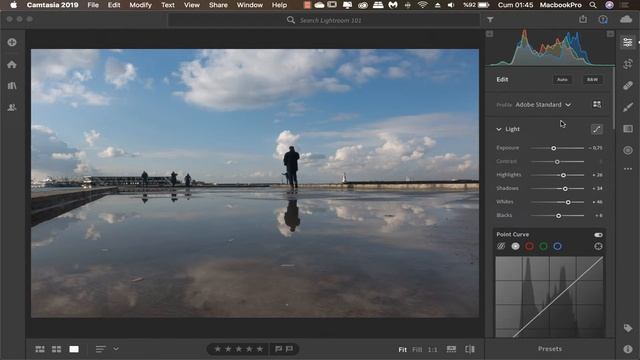Click the filter funnel icon
Screen dimensions: 640x360
coord(490,20)
